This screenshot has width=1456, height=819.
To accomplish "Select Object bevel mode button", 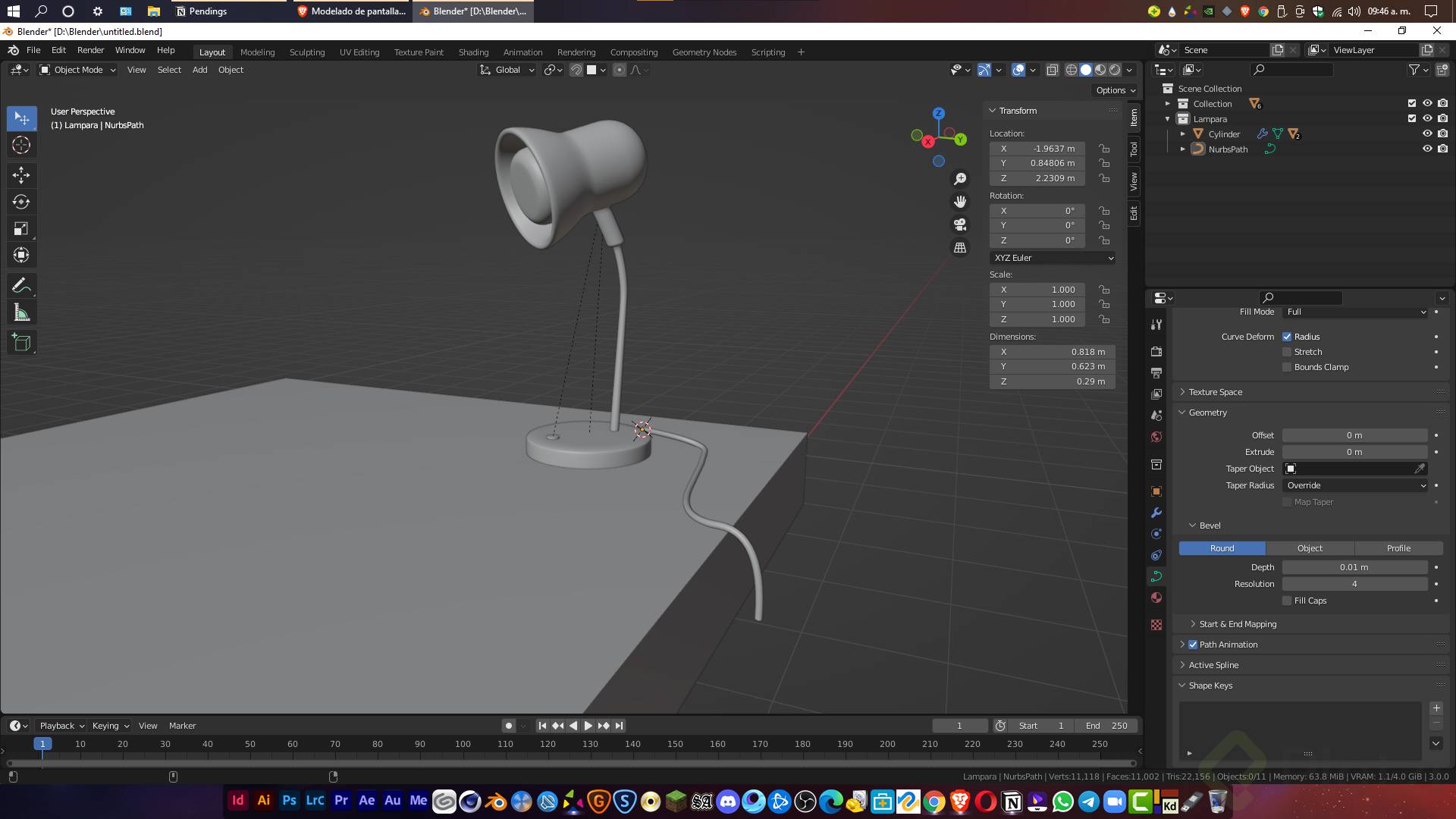I will point(1310,548).
